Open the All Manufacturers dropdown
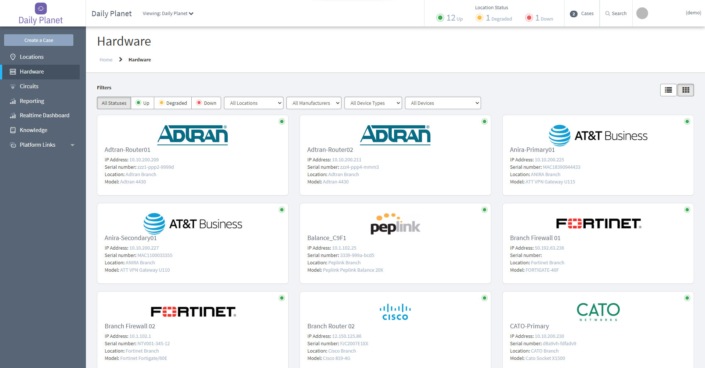Viewport: 705px width, 368px height. pos(314,103)
